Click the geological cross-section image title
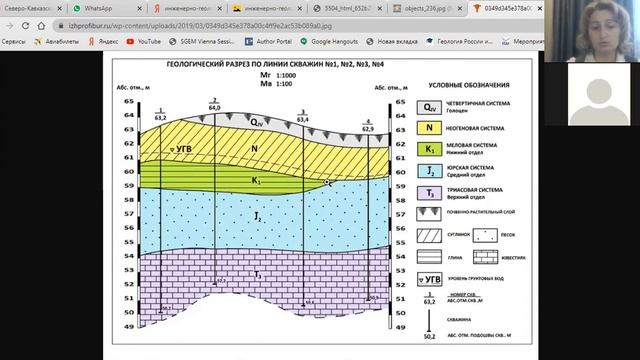The image size is (640, 360). (275, 64)
